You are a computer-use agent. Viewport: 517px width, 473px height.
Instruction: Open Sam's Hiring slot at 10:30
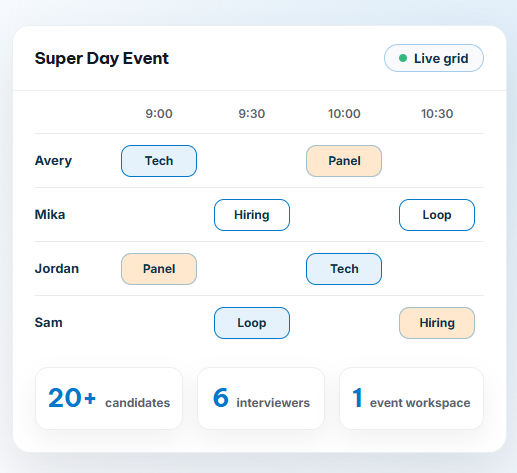(x=437, y=323)
